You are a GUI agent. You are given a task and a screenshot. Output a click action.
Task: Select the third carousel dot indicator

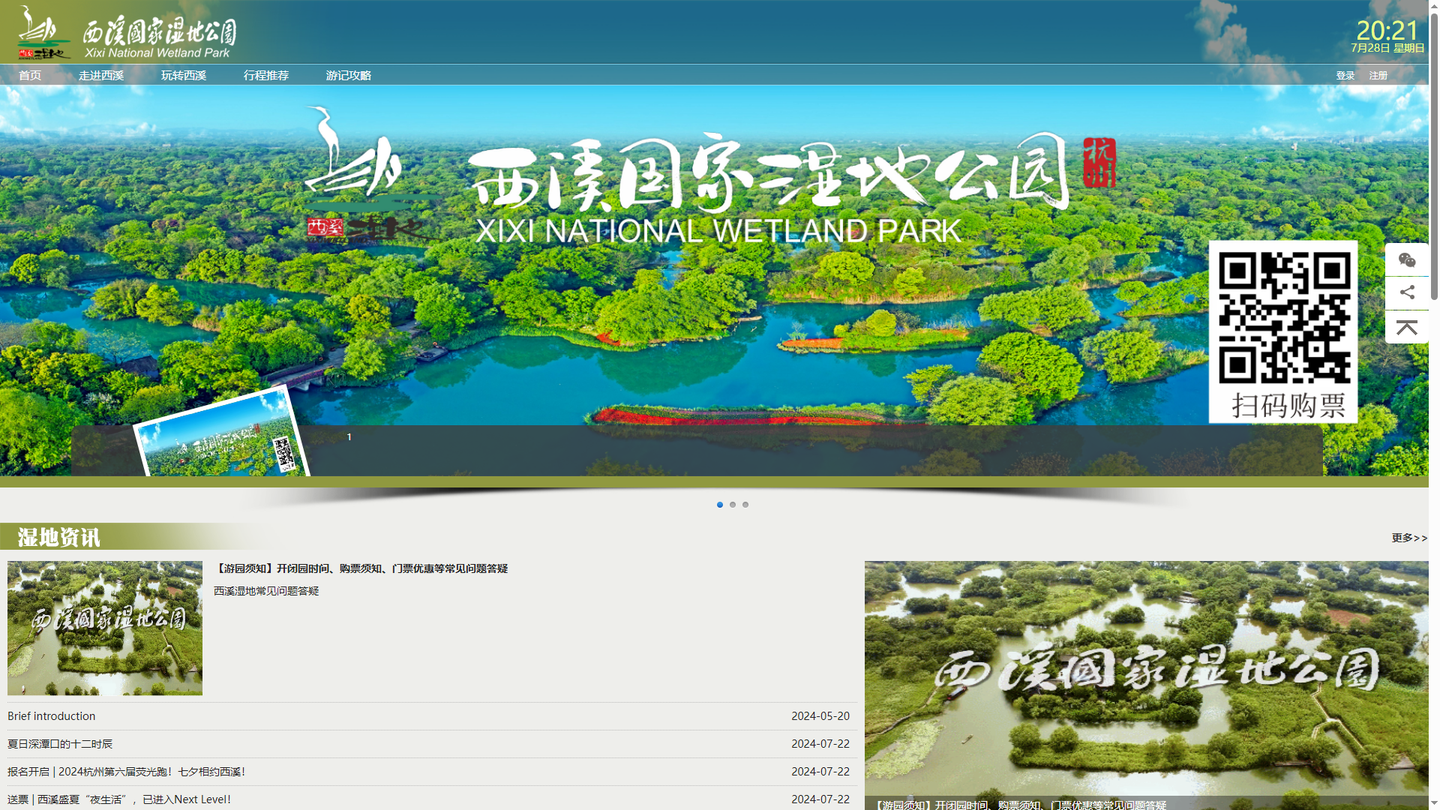(745, 505)
